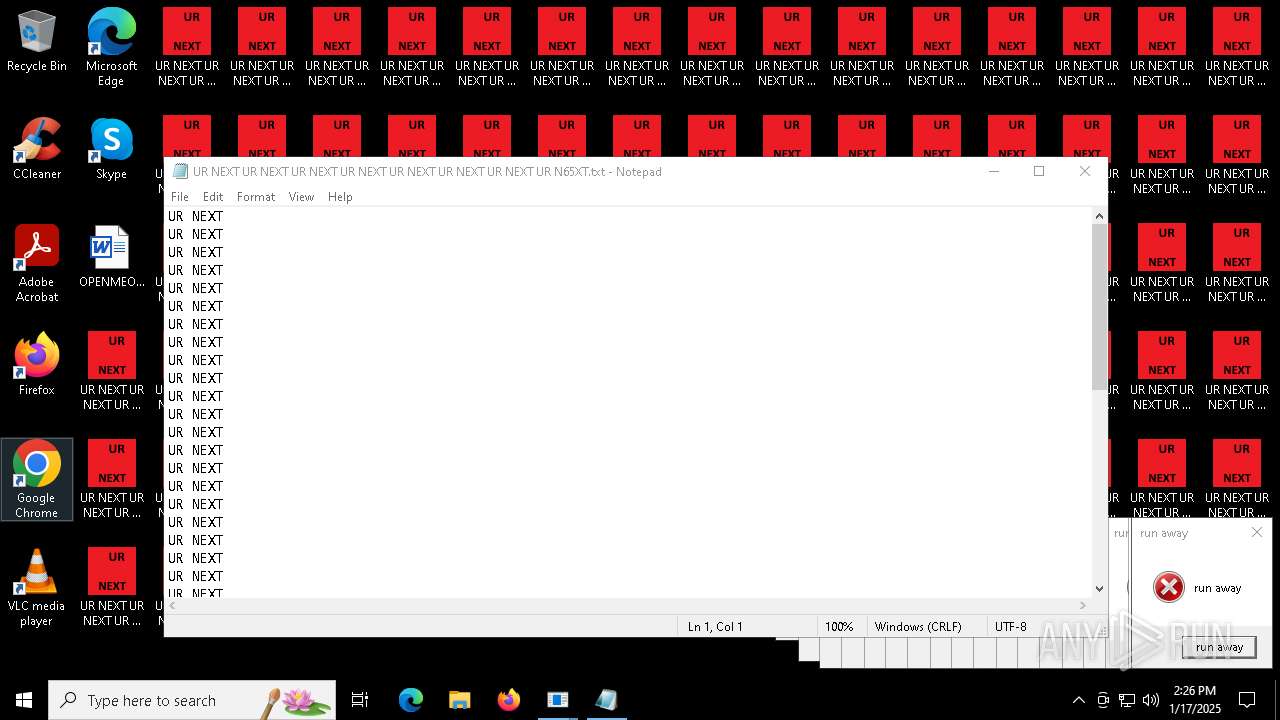Open File Explorer from the taskbar
The height and width of the screenshot is (720, 1280).
(x=460, y=700)
